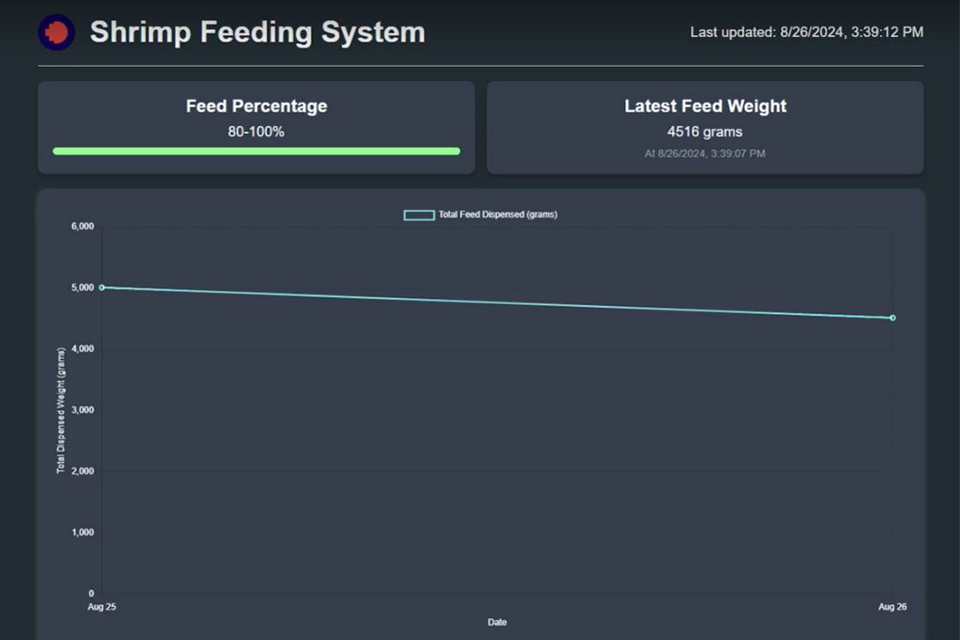Screen dimensions: 960x640
Task: Click the Aug 26 data point on the chart
Action: 893,318
